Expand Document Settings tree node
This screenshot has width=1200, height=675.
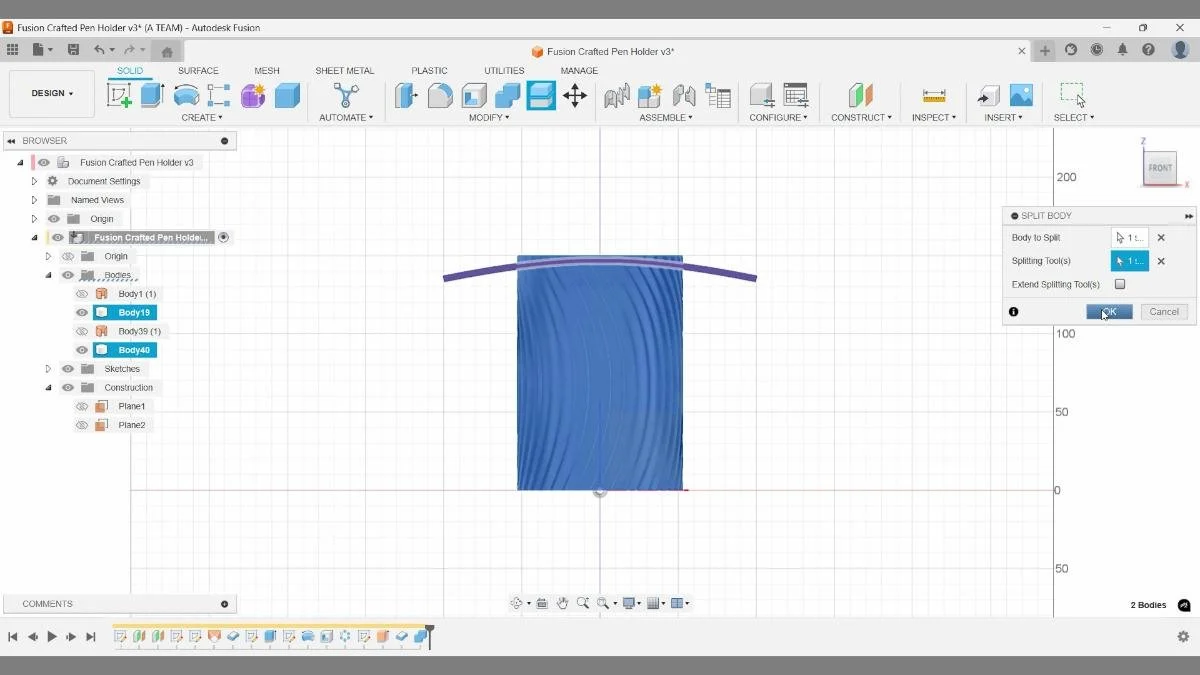tap(34, 182)
